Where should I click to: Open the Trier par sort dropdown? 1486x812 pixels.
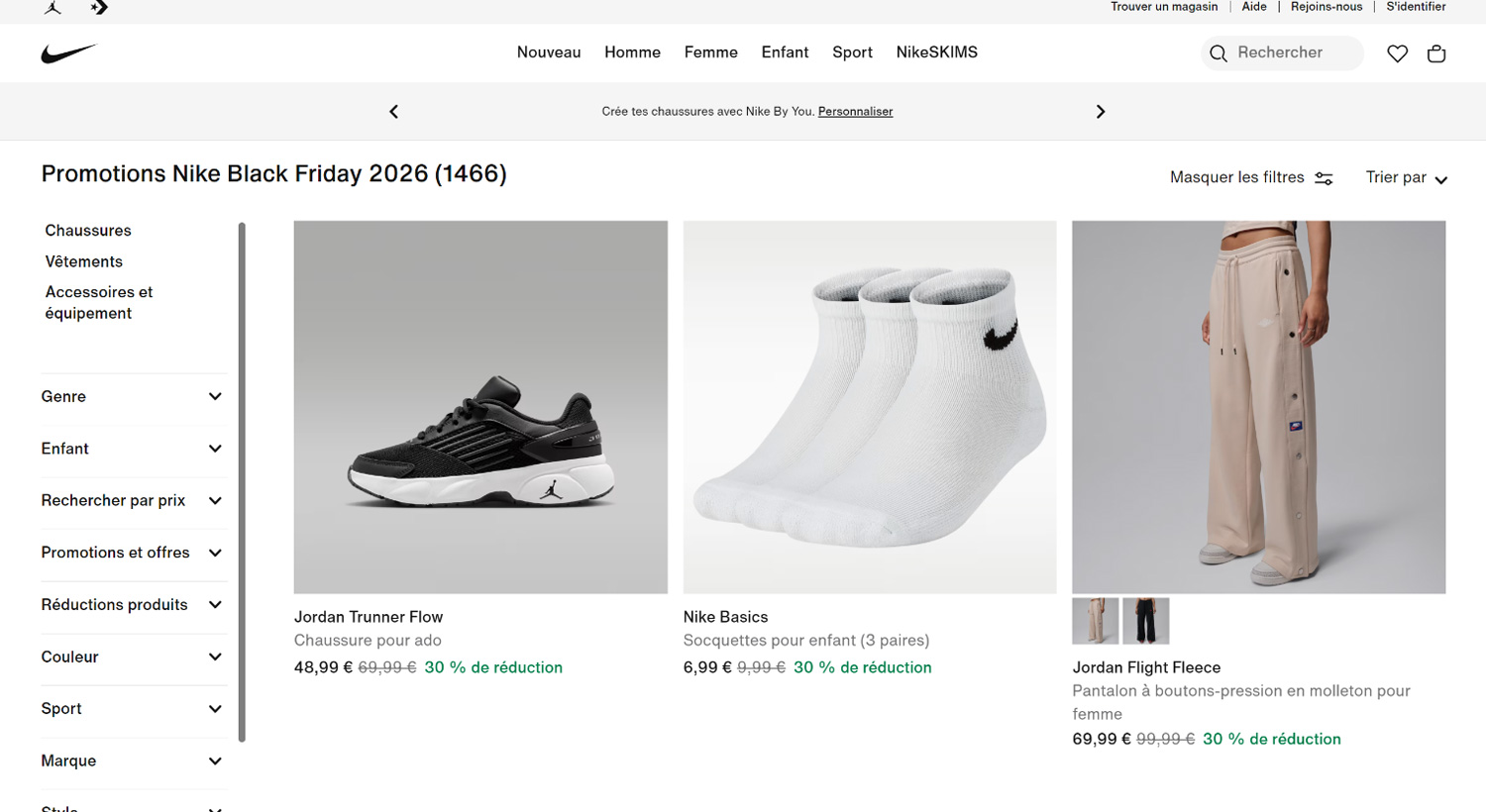1406,177
